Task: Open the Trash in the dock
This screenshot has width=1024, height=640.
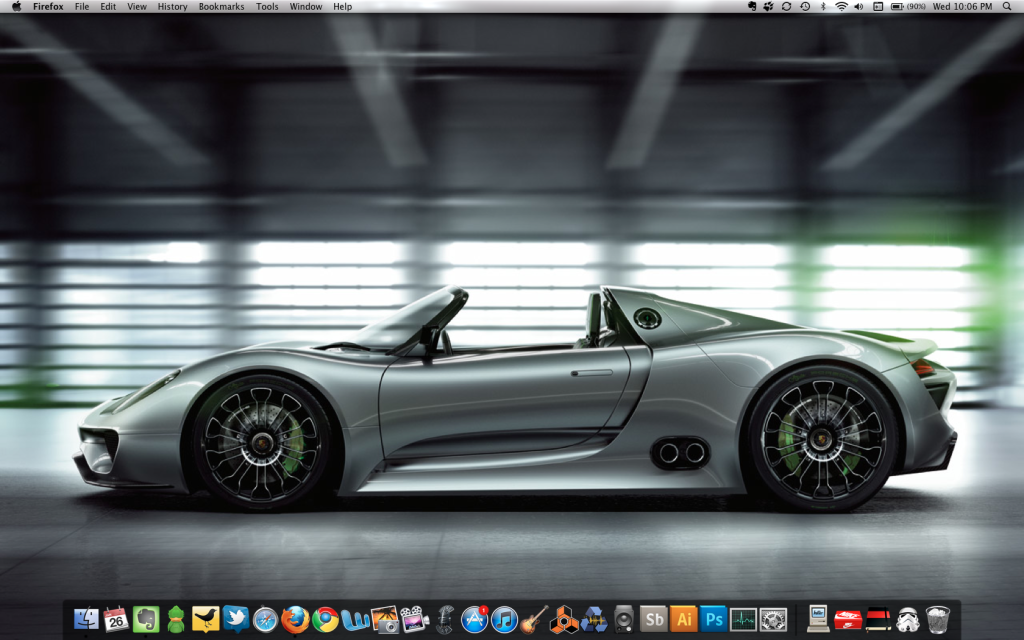Action: tap(937, 619)
